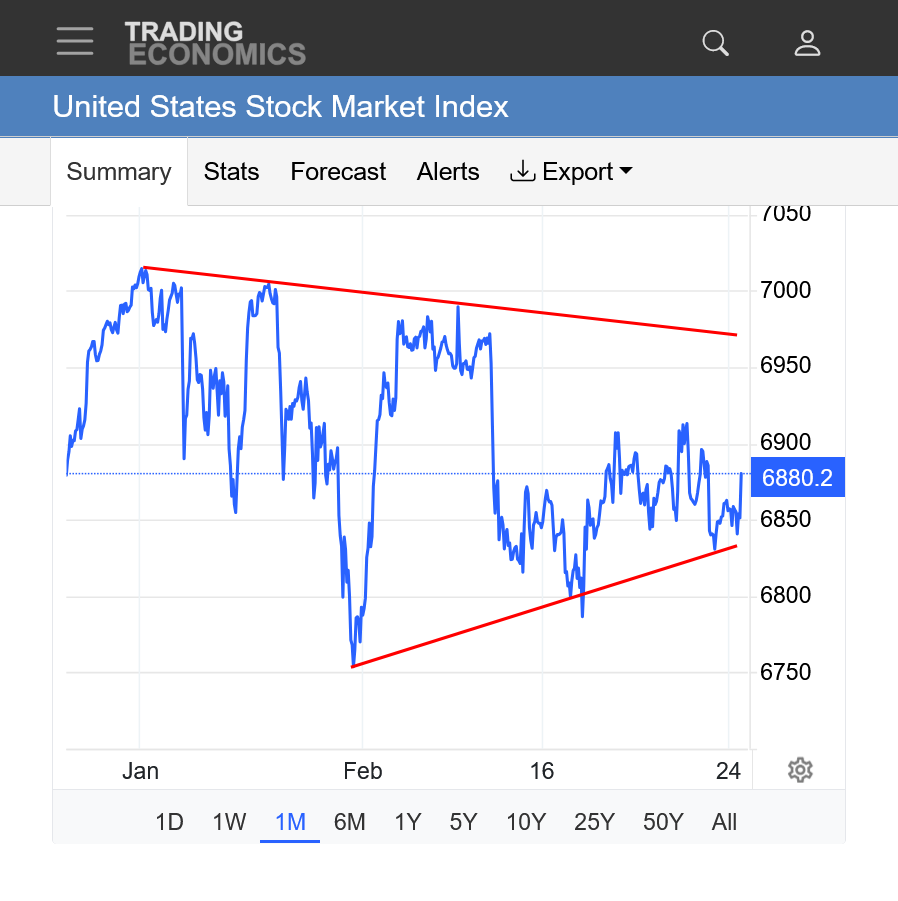Select the Summary tab

[x=119, y=172]
